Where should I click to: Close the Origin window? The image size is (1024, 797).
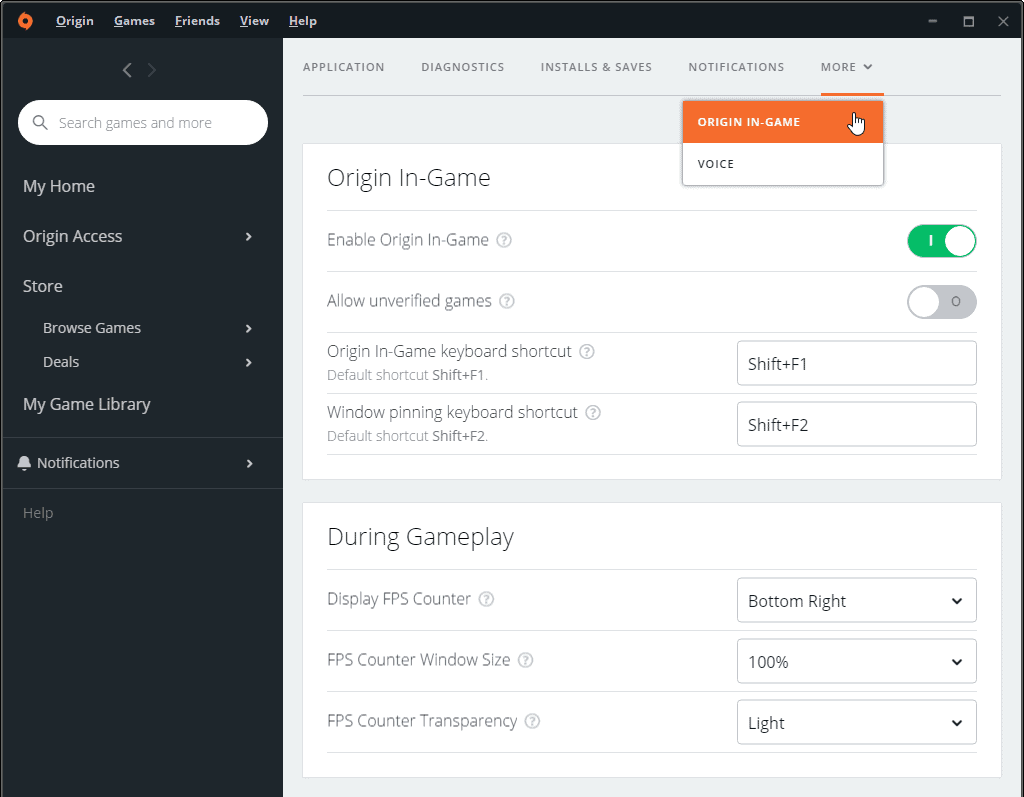tap(1004, 21)
